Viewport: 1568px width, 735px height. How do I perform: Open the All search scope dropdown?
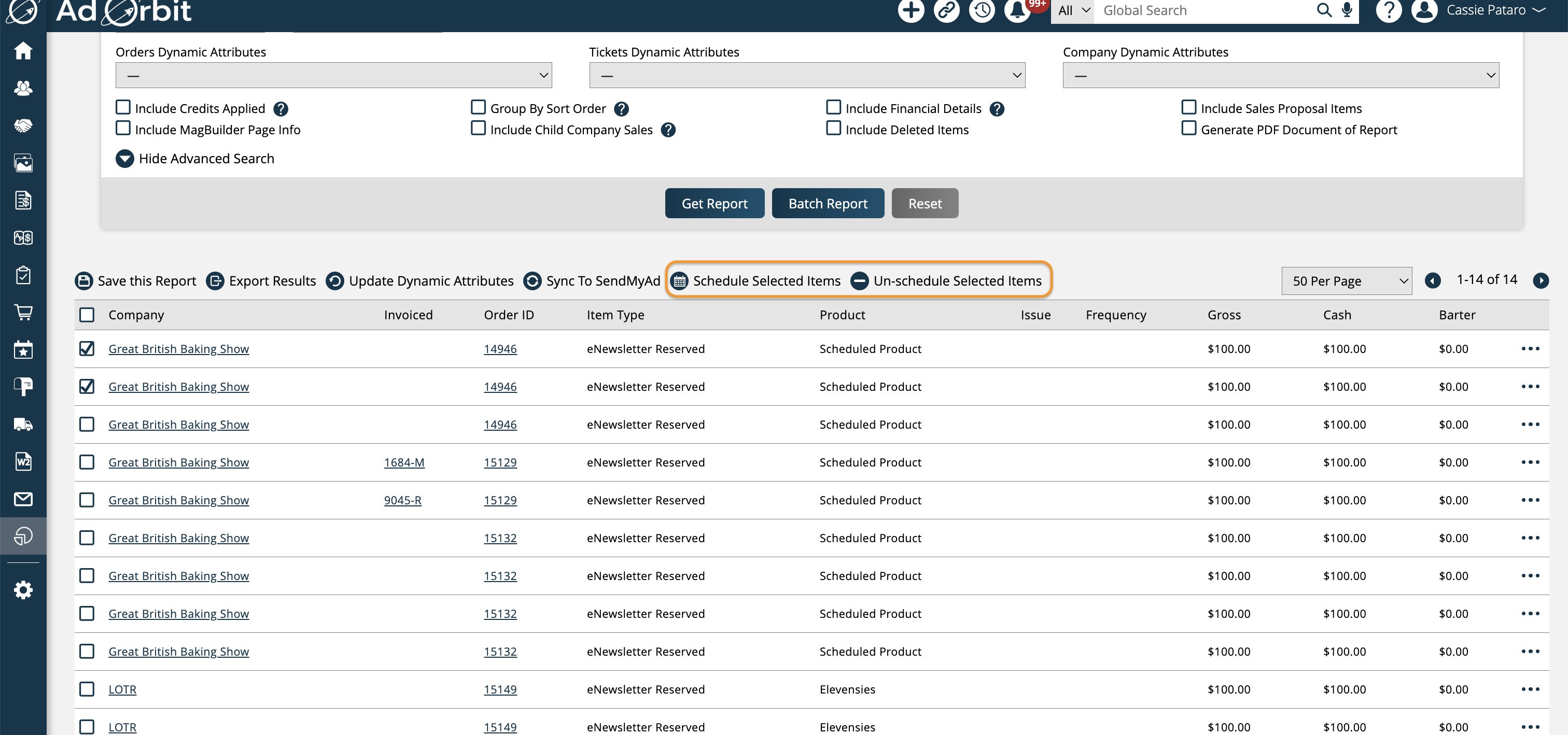point(1072,10)
